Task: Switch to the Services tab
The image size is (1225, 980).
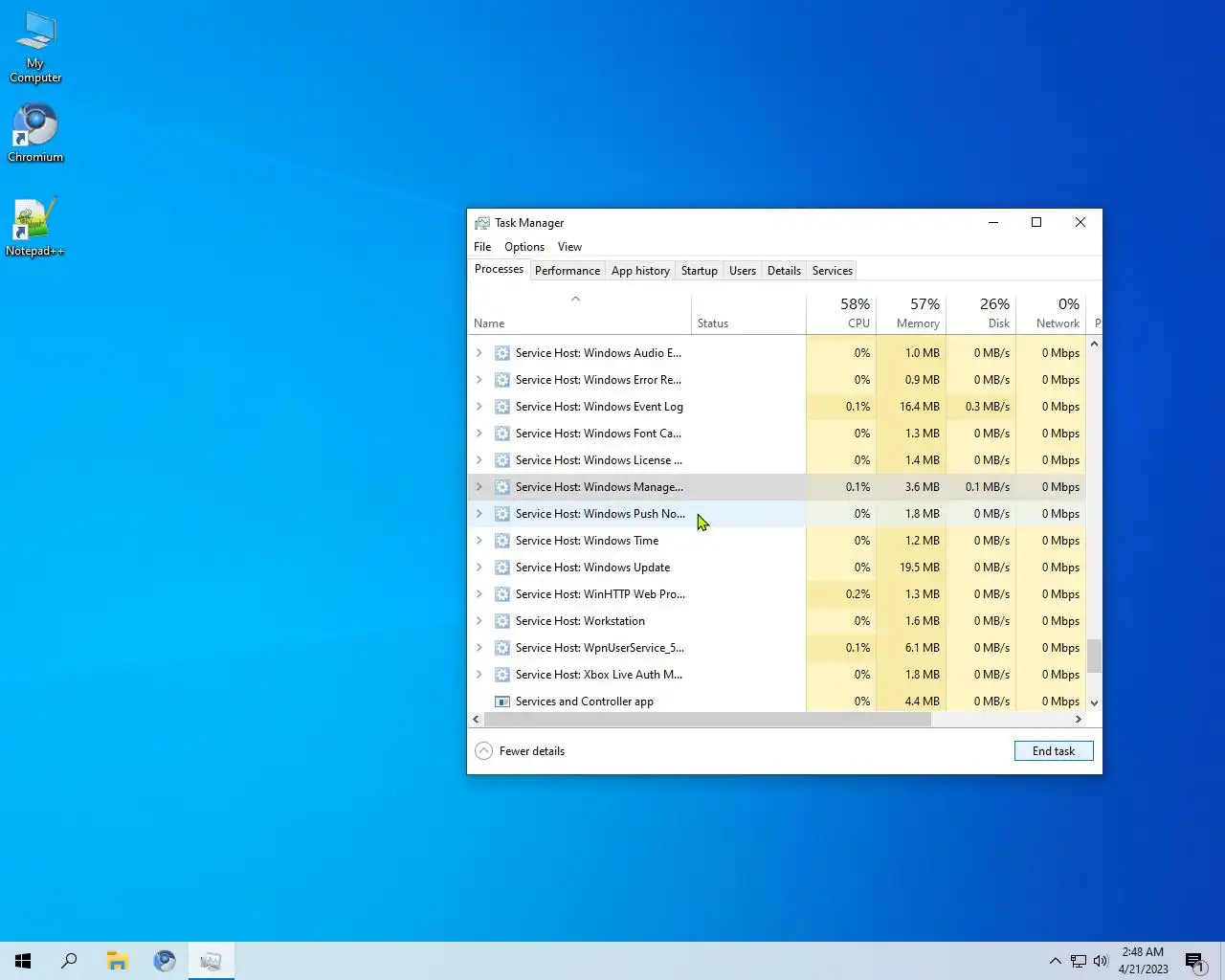Action: coord(833,271)
